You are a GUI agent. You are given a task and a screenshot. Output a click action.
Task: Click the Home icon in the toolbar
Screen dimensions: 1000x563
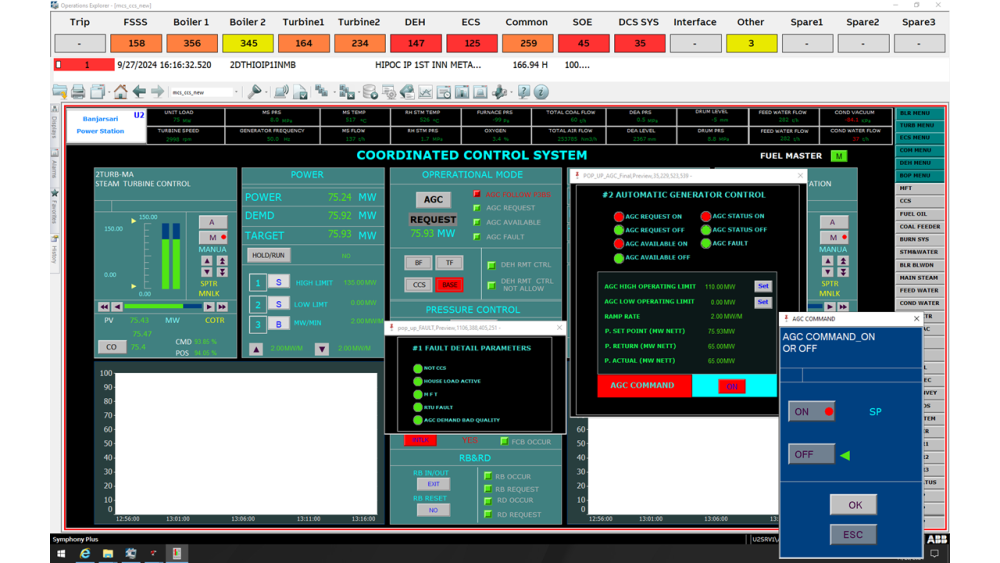(x=120, y=92)
